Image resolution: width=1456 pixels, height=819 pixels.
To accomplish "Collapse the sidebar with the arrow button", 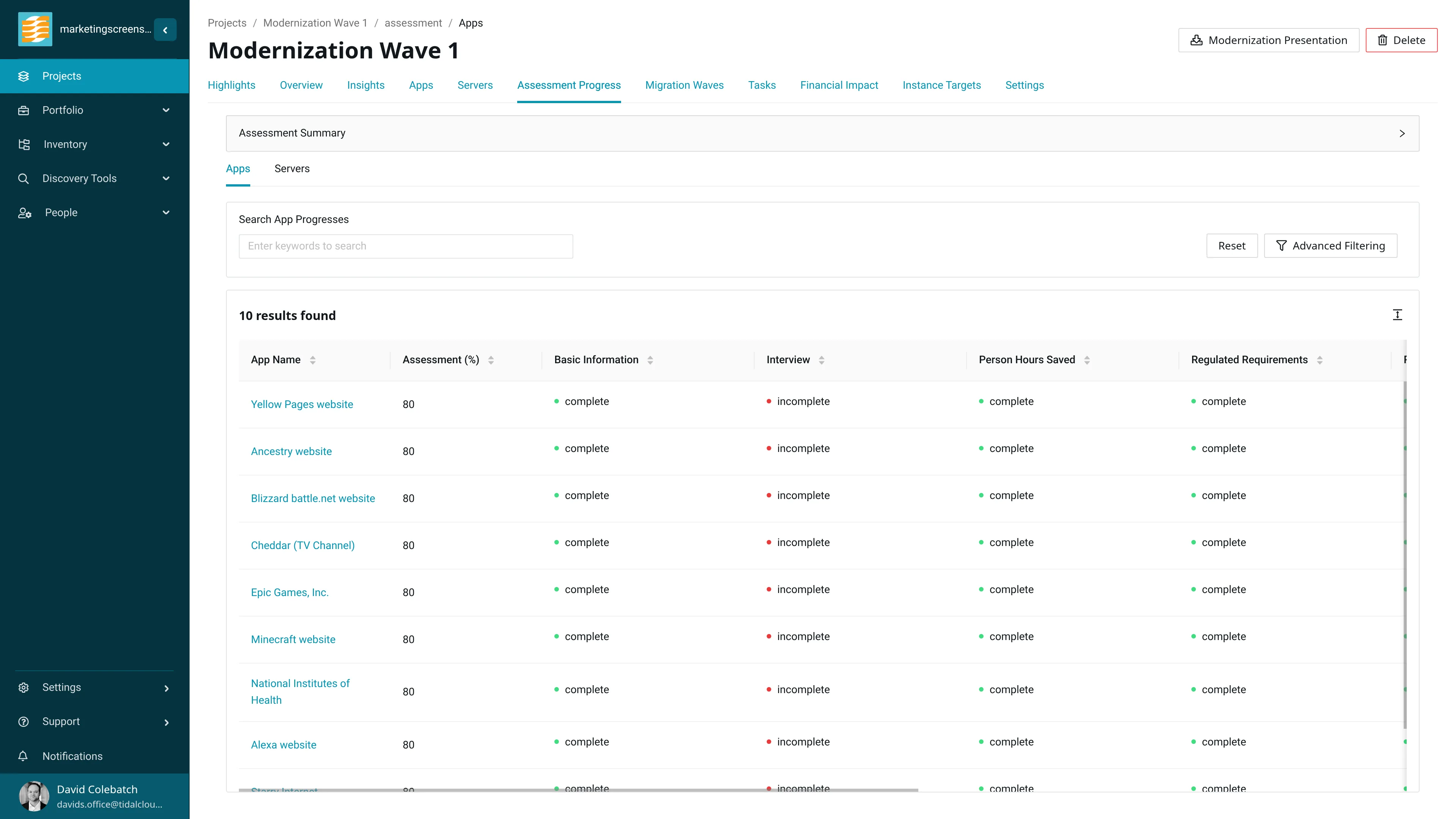I will coord(165,30).
